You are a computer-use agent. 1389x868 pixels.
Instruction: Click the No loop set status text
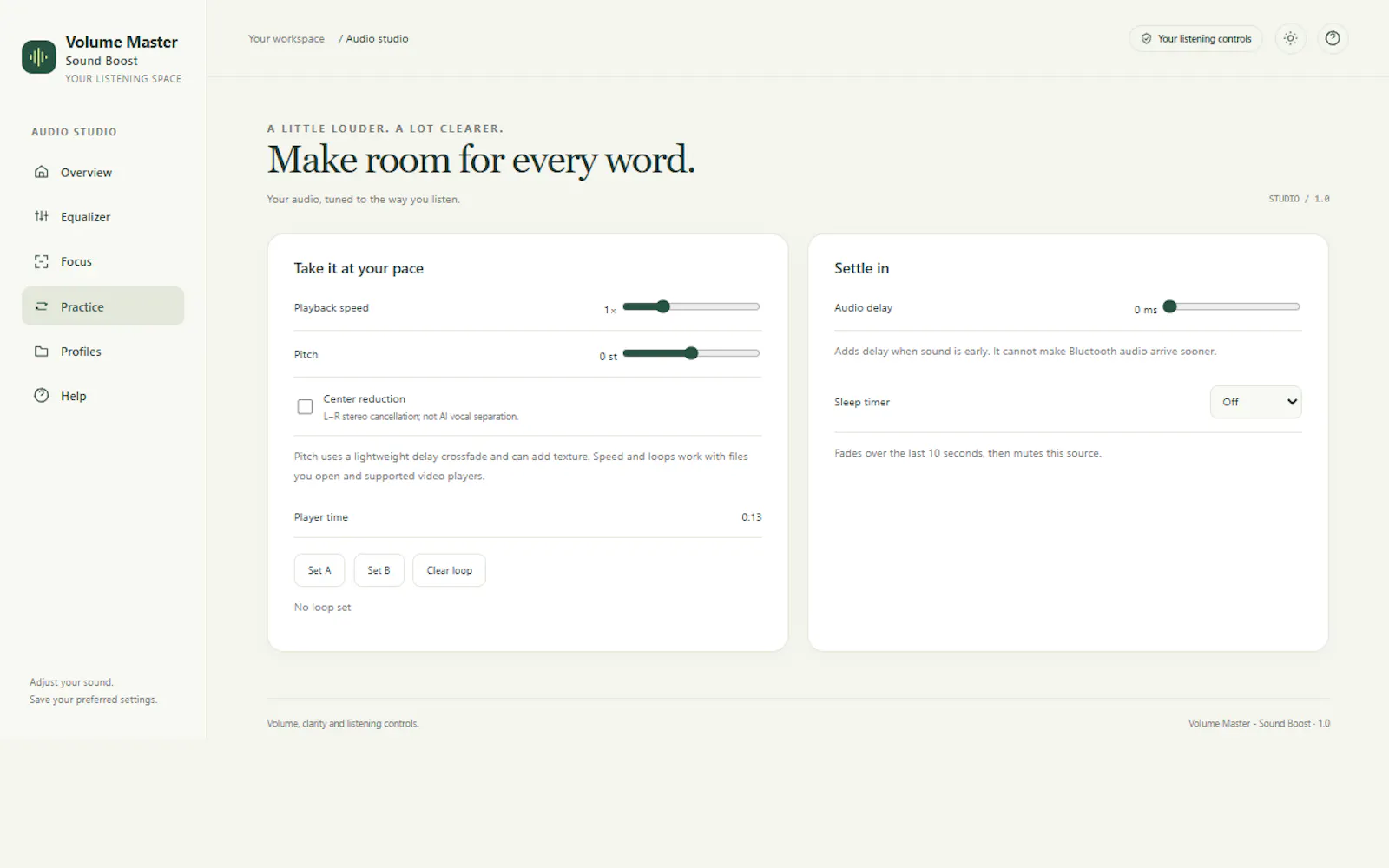tap(322, 608)
